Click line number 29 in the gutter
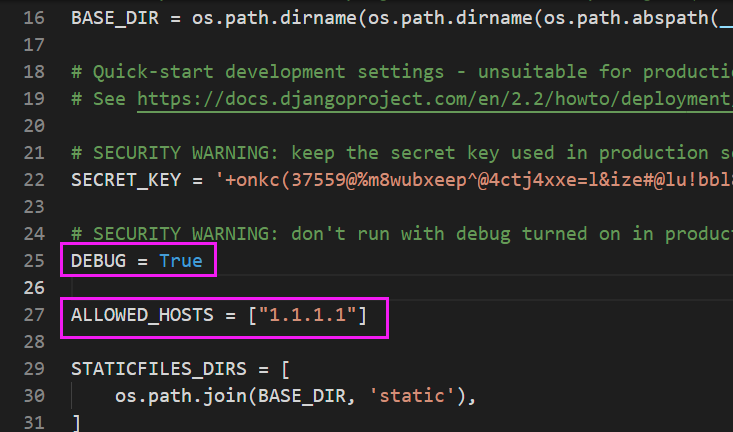The height and width of the screenshot is (432, 733). pyautogui.click(x=34, y=369)
